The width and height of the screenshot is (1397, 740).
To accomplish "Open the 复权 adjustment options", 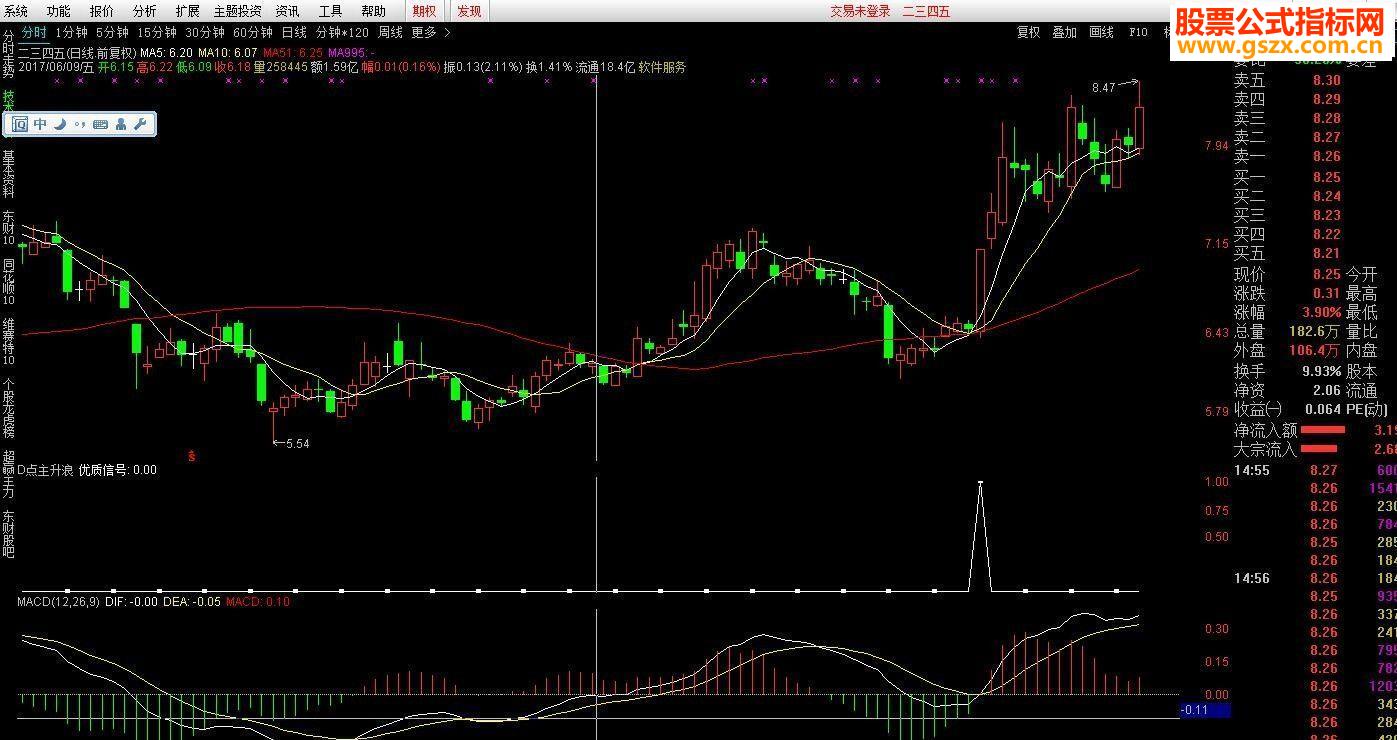I will click(1029, 32).
